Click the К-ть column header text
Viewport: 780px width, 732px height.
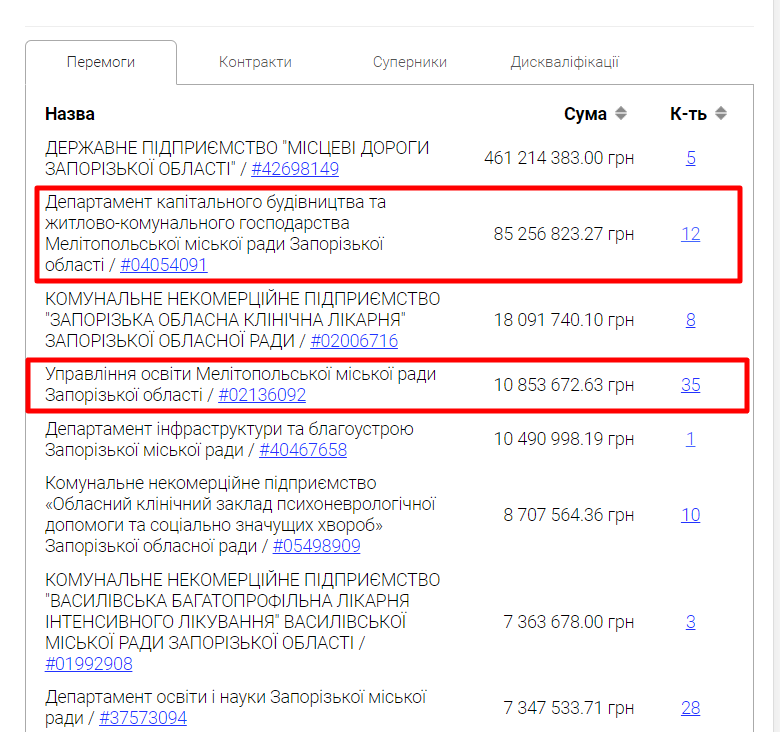(x=688, y=114)
